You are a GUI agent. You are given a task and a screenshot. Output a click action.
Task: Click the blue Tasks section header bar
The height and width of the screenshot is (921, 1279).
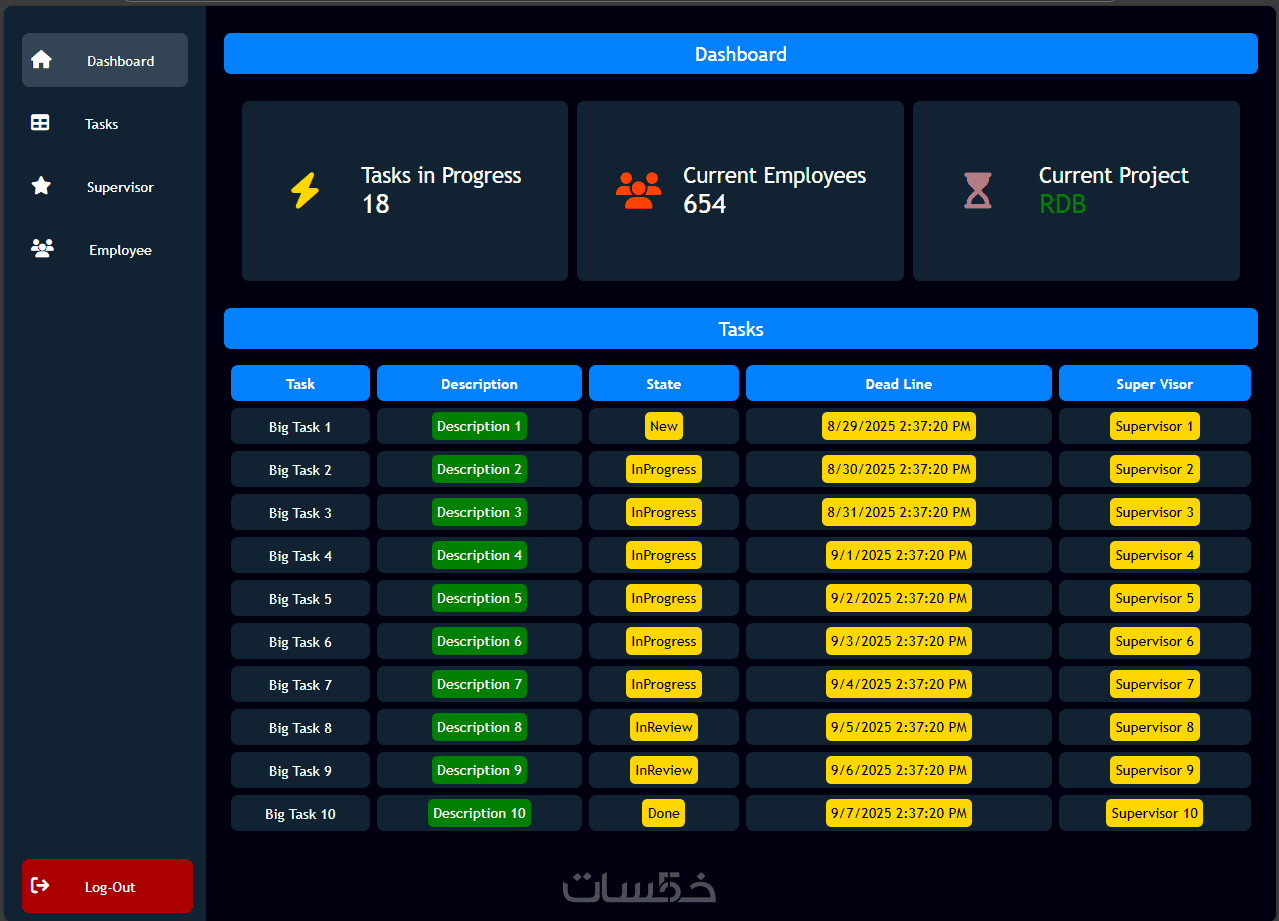point(741,329)
